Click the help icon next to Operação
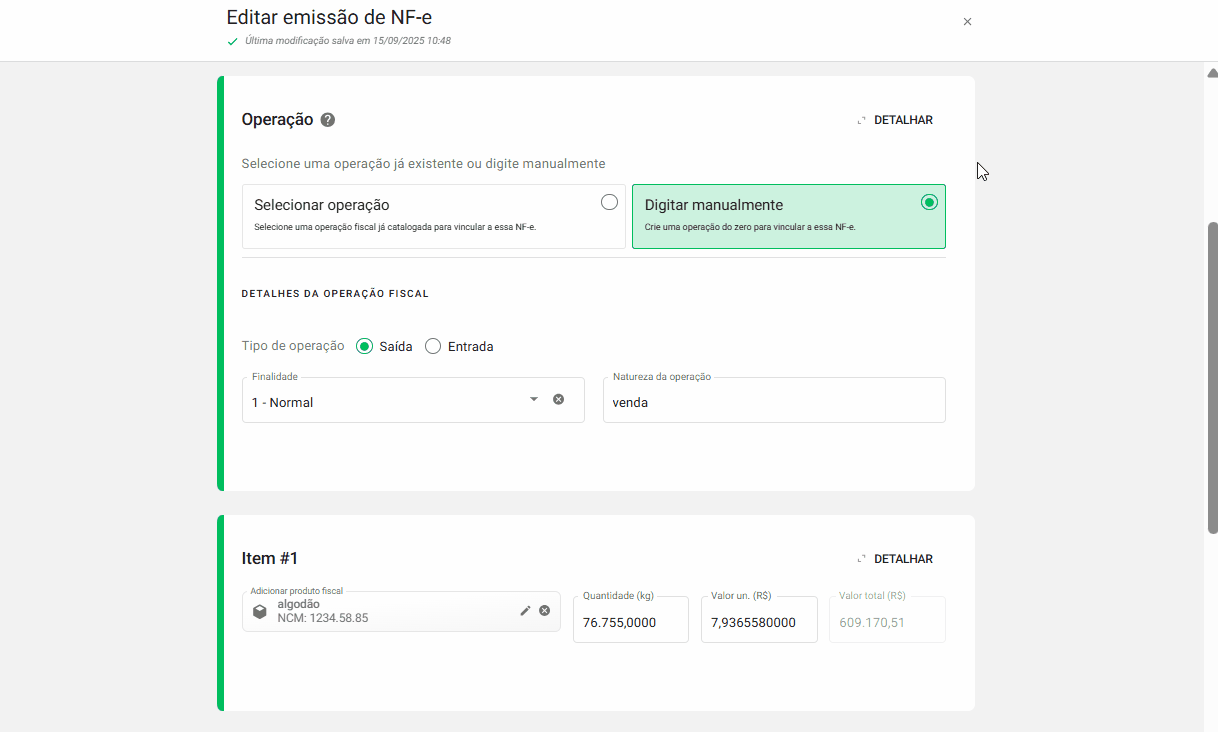The width and height of the screenshot is (1218, 732). pyautogui.click(x=328, y=119)
